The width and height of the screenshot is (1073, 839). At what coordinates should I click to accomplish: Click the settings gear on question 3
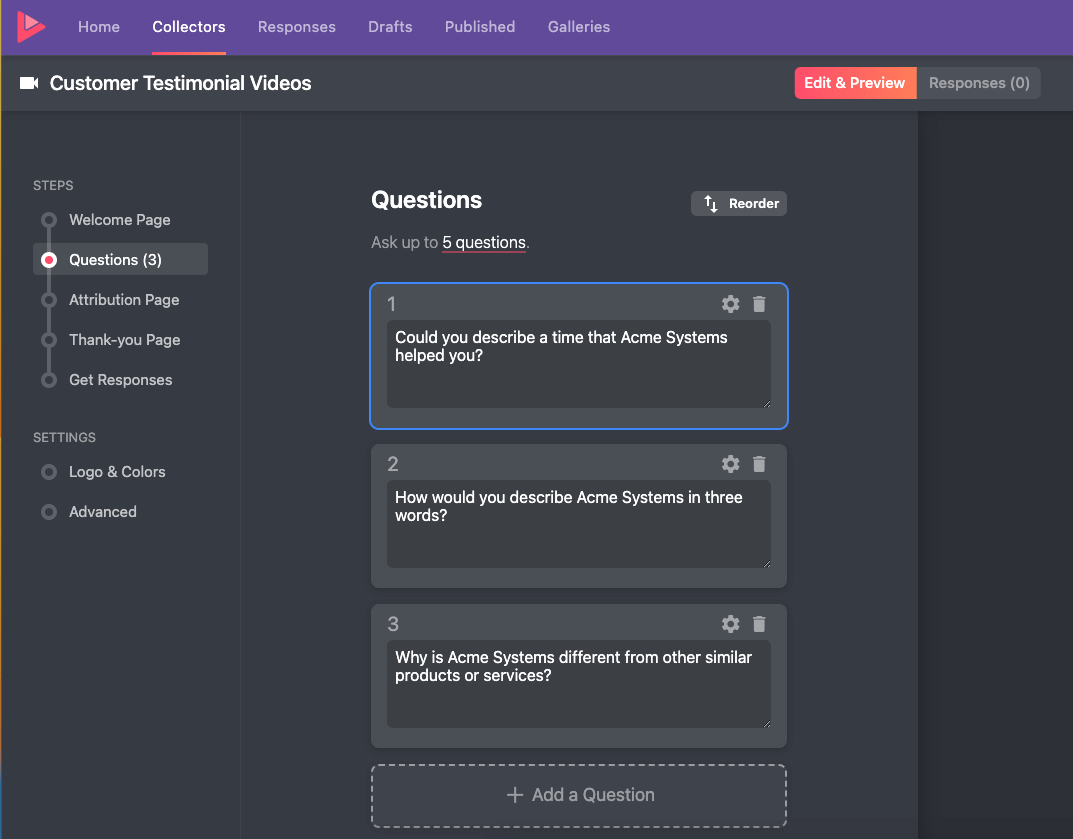coord(730,624)
